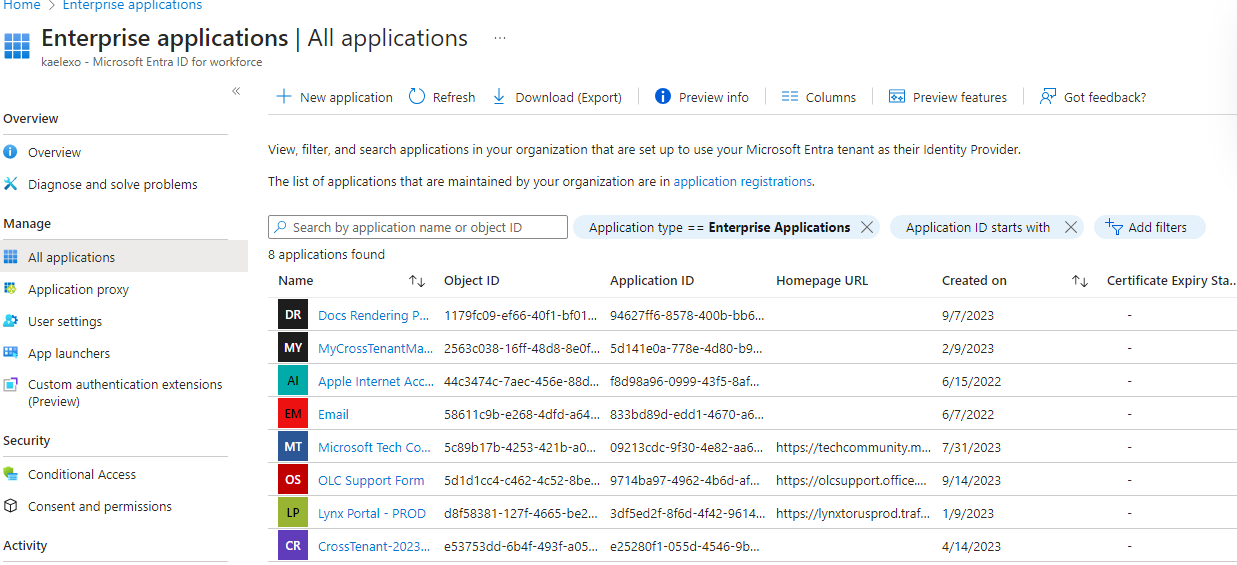Click the User settings gear icon
The width and height of the screenshot is (1237, 565).
[11, 321]
